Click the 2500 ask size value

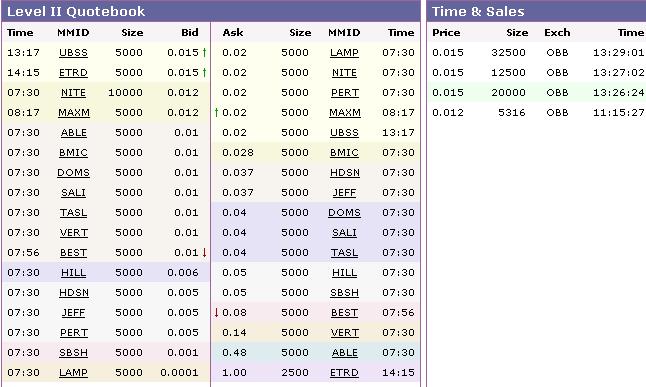[295, 373]
